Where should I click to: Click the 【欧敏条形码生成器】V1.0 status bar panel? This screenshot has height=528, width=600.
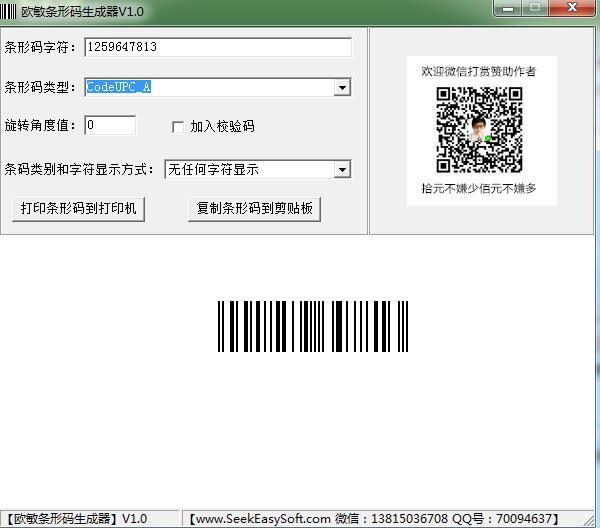78,519
